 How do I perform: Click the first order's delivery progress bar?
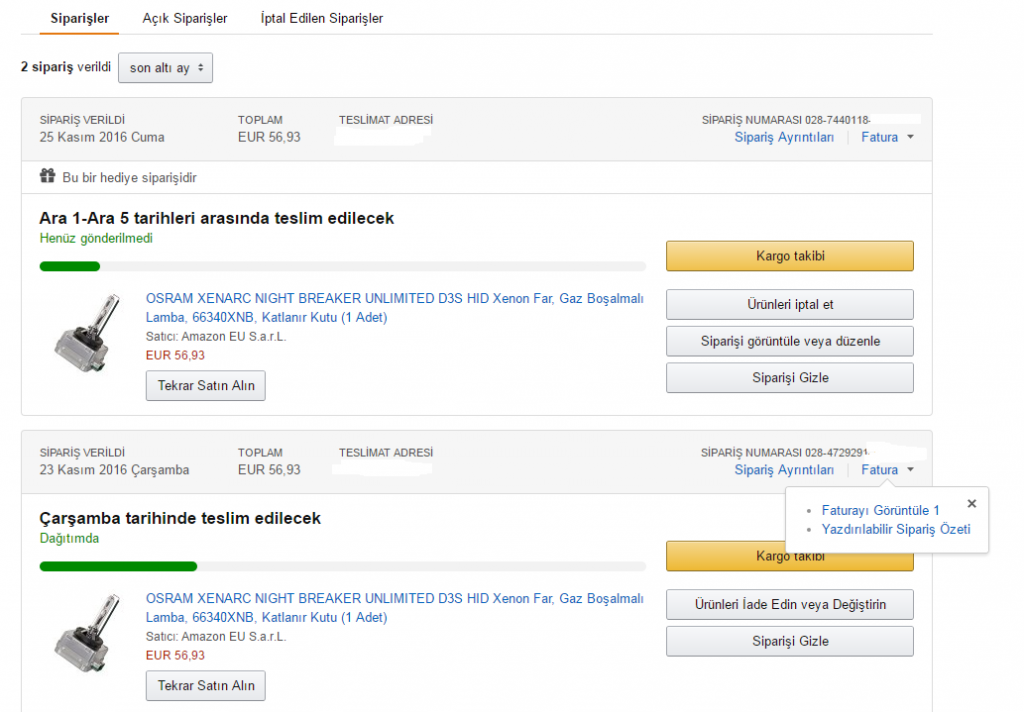(x=343, y=267)
